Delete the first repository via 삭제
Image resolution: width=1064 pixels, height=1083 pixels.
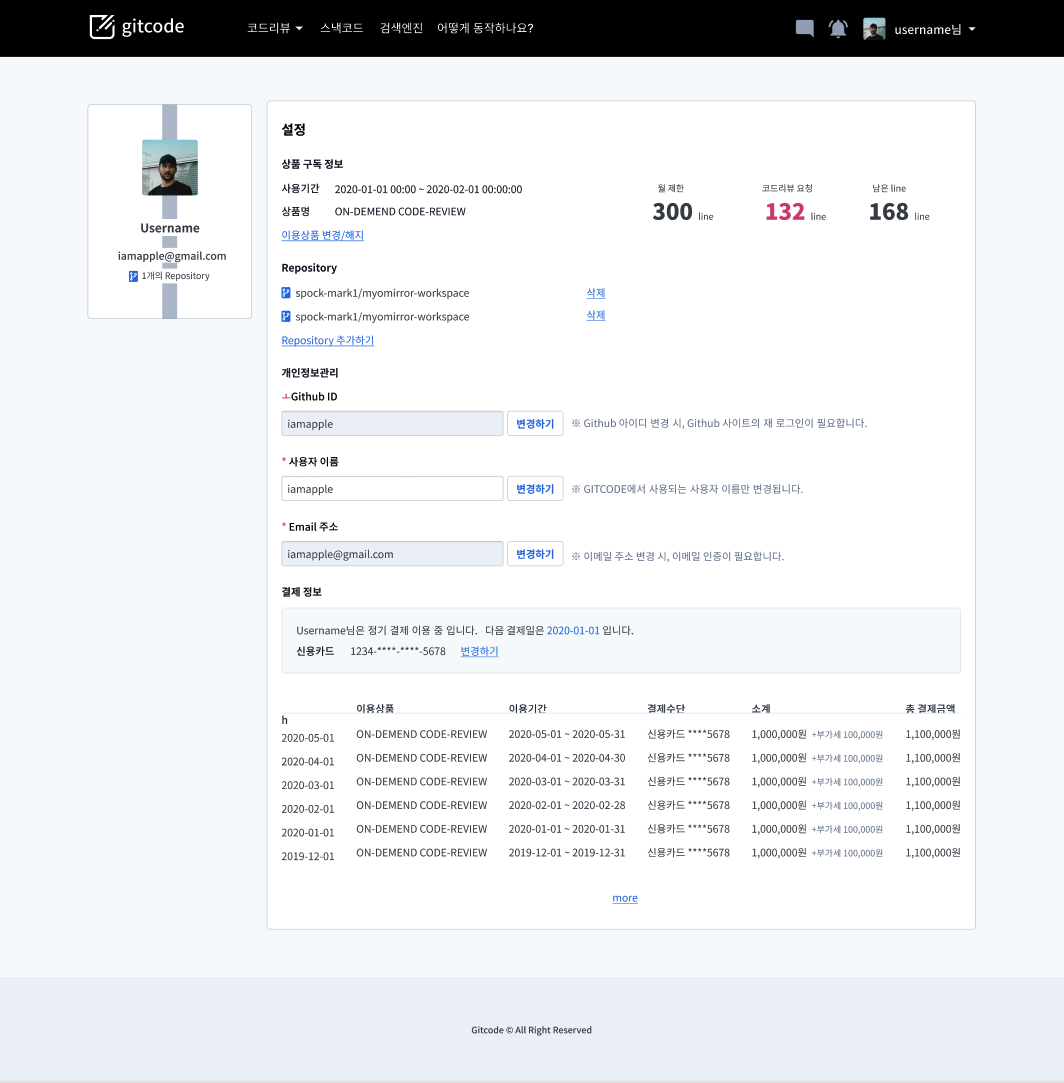click(596, 293)
